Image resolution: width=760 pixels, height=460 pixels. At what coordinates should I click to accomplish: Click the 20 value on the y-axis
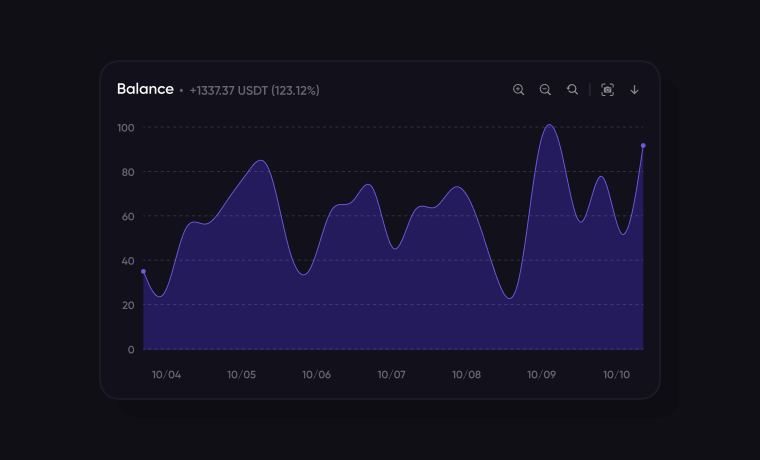pos(127,305)
